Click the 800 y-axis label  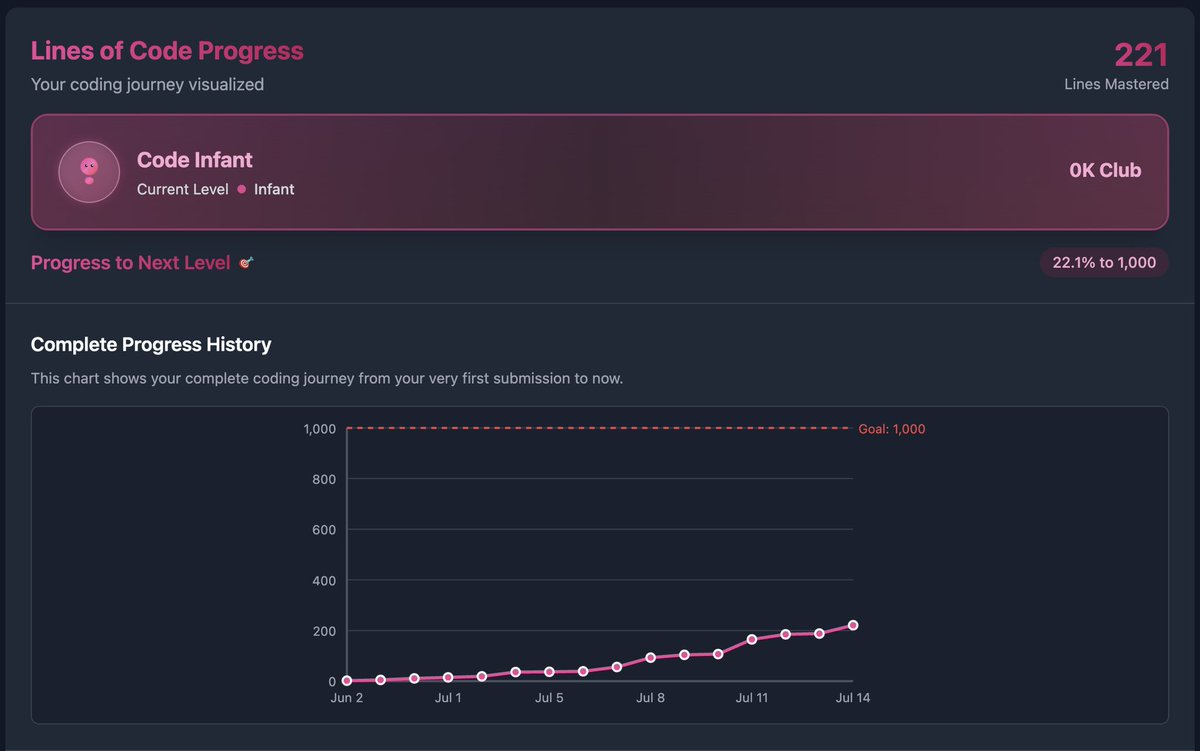(x=326, y=479)
